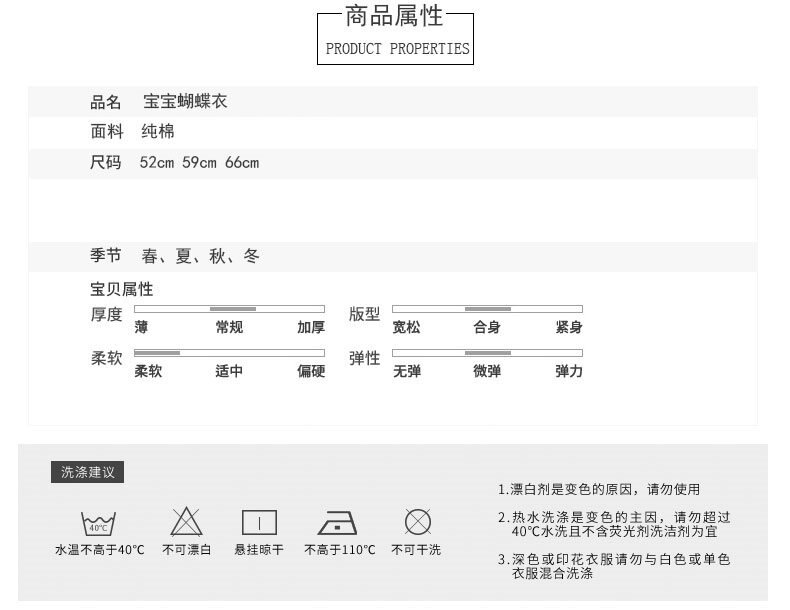Click the do-not-bleach crossed triangle icon

186,522
